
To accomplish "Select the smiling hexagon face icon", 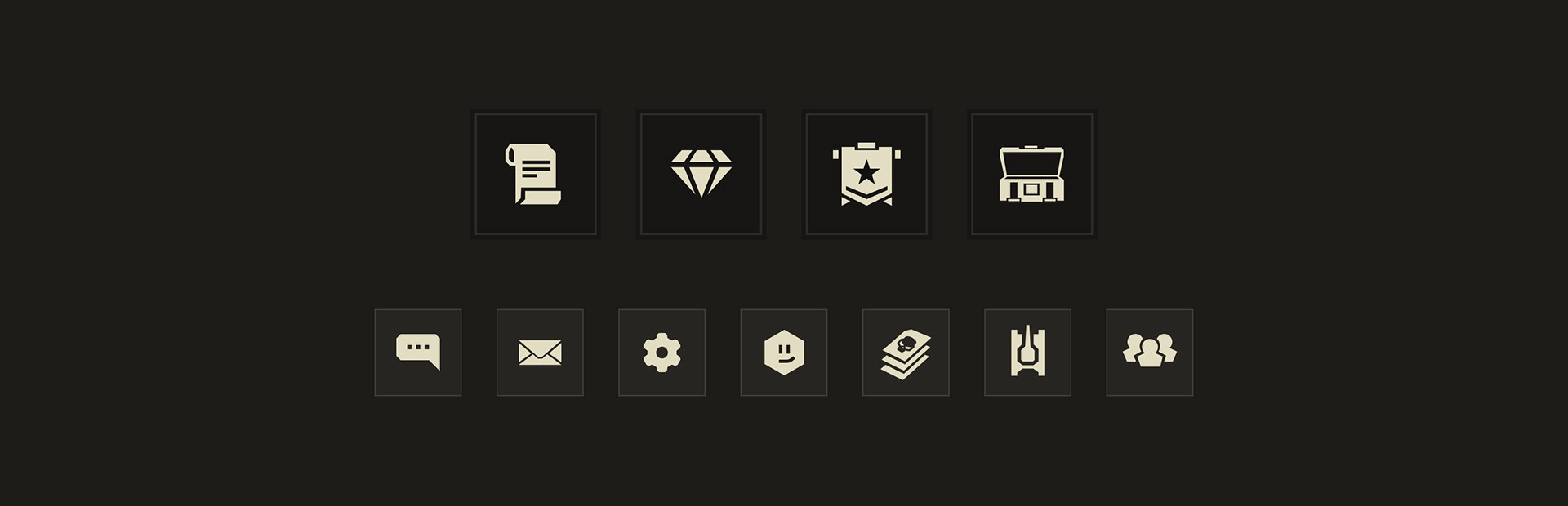I will point(784,353).
